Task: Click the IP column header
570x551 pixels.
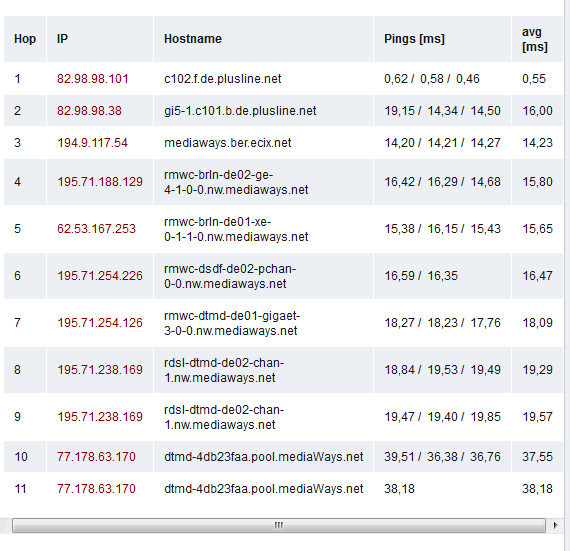Action: (100, 39)
